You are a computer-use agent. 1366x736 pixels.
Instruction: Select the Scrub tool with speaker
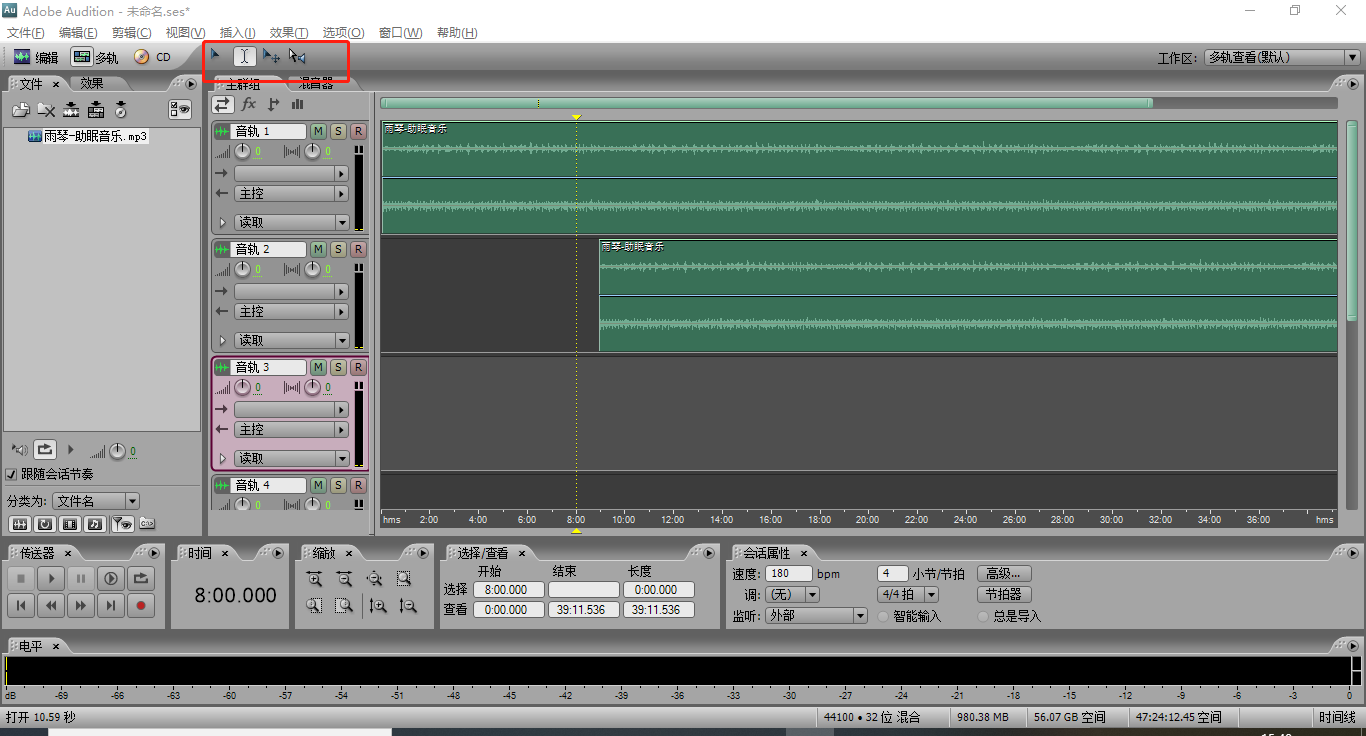coord(297,57)
